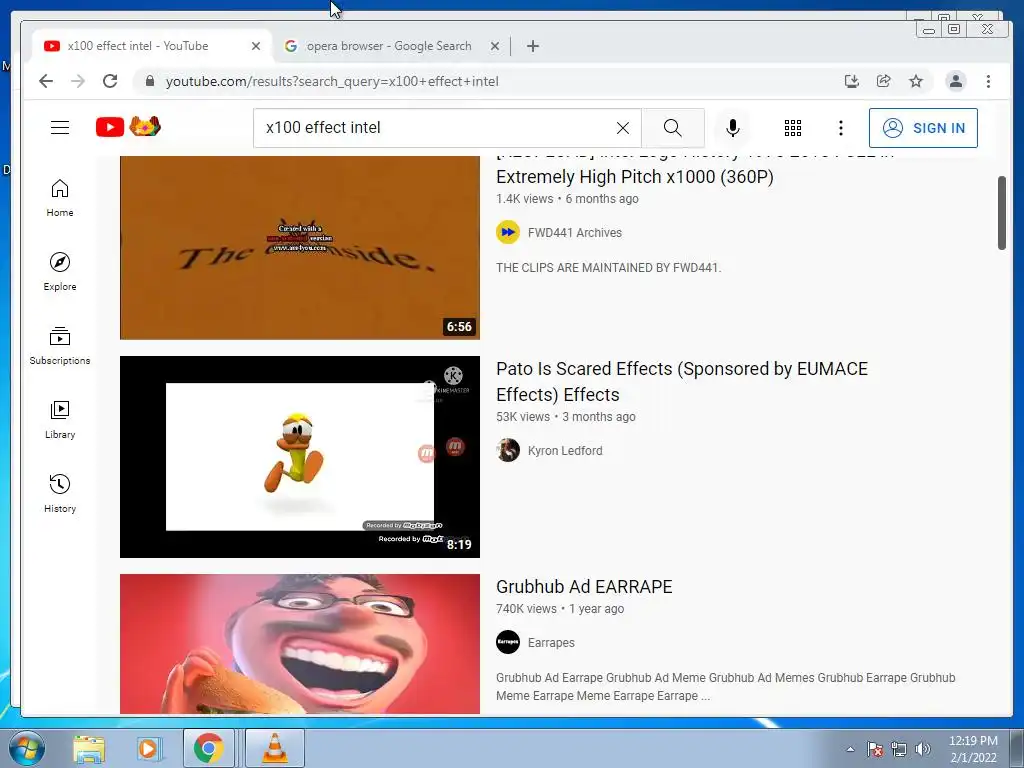
Task: Click Earrapes channel avatar
Action: [508, 643]
